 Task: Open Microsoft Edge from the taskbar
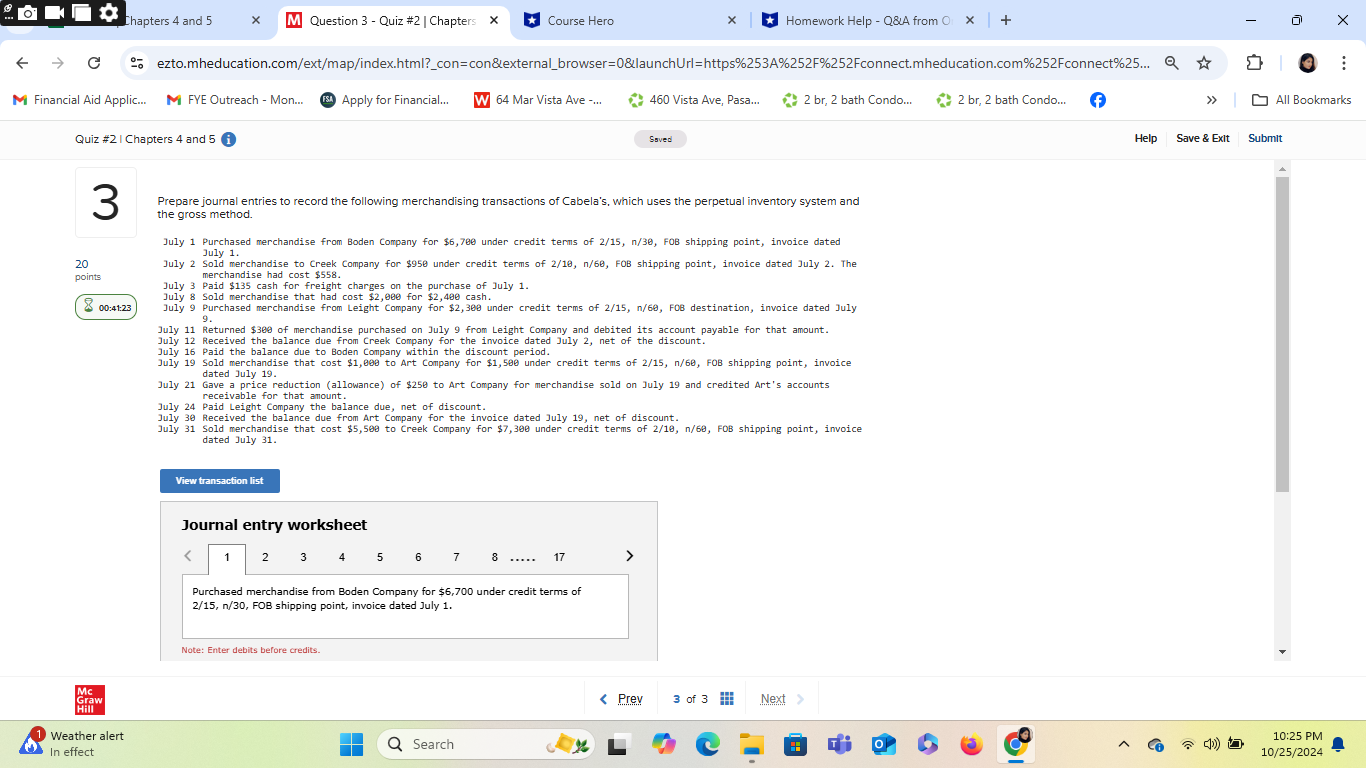click(707, 744)
